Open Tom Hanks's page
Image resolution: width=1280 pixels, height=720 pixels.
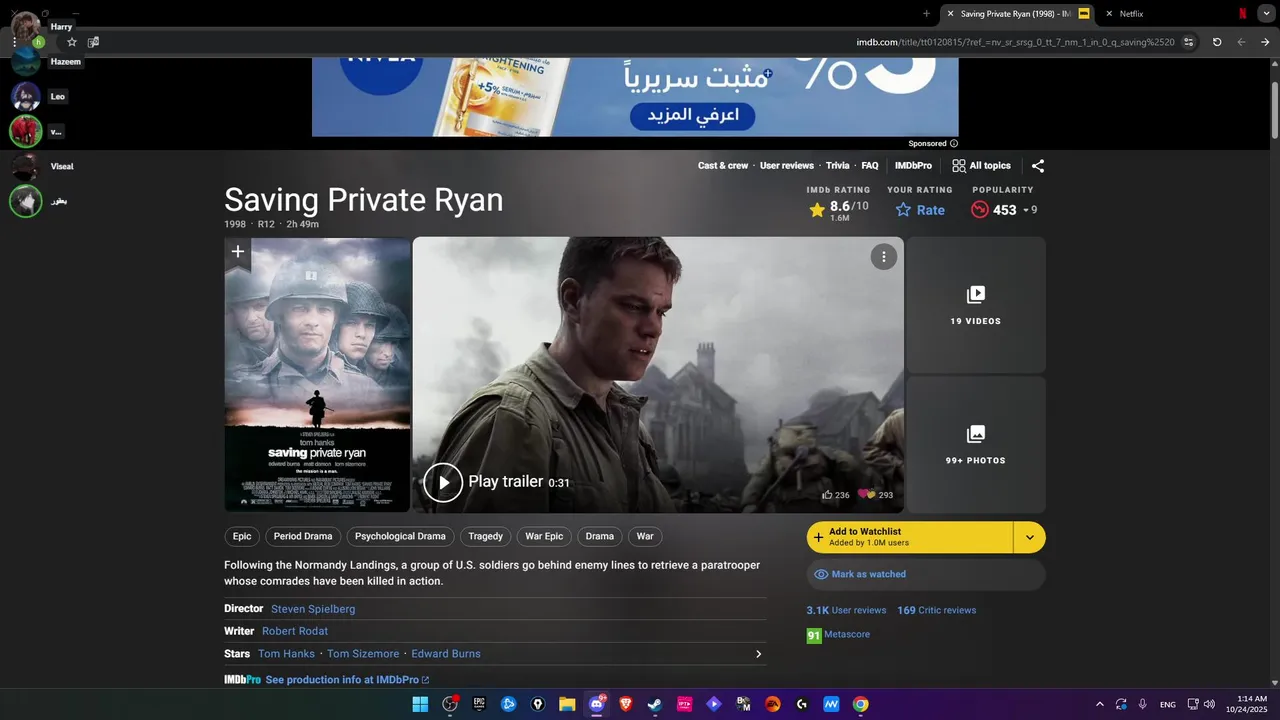(286, 654)
